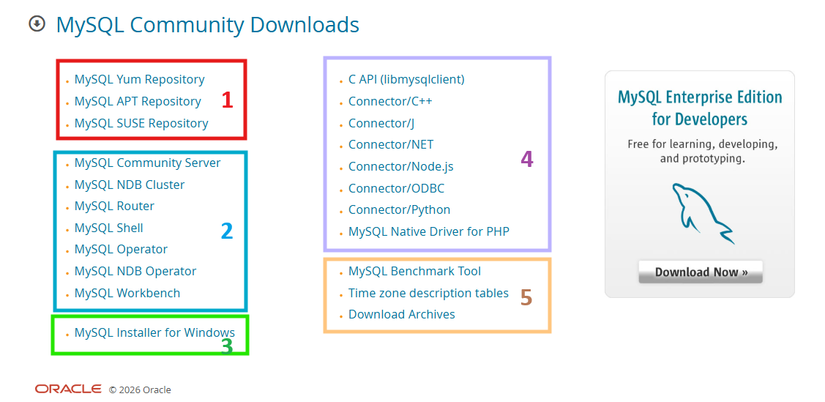Screen dimensions: 825x402
Task: Click the MySQL Benchmark Tool link
Action: coord(415,271)
